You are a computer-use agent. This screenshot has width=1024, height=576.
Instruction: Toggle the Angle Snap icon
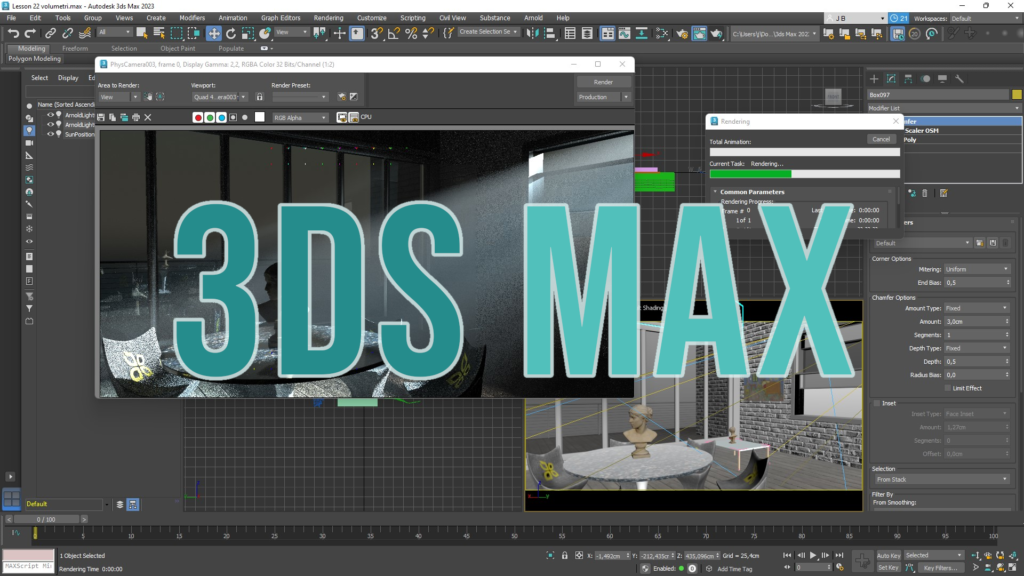tap(394, 33)
